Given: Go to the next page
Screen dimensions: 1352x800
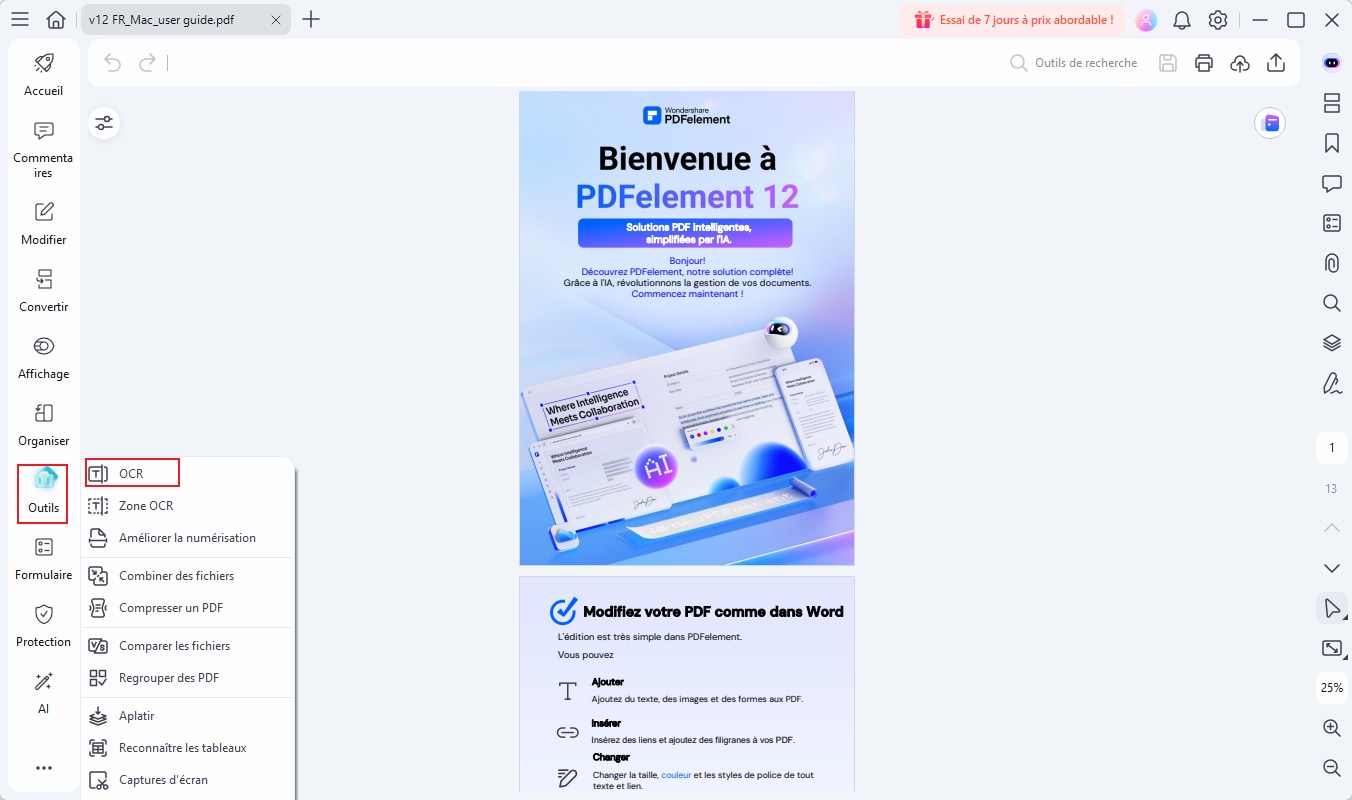Looking at the screenshot, I should pyautogui.click(x=1331, y=568).
